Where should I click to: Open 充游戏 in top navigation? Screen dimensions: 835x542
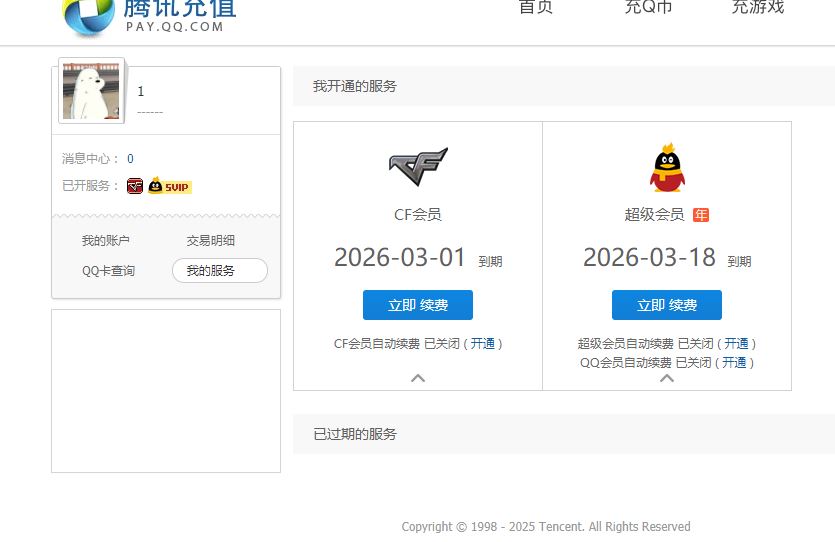point(757,8)
